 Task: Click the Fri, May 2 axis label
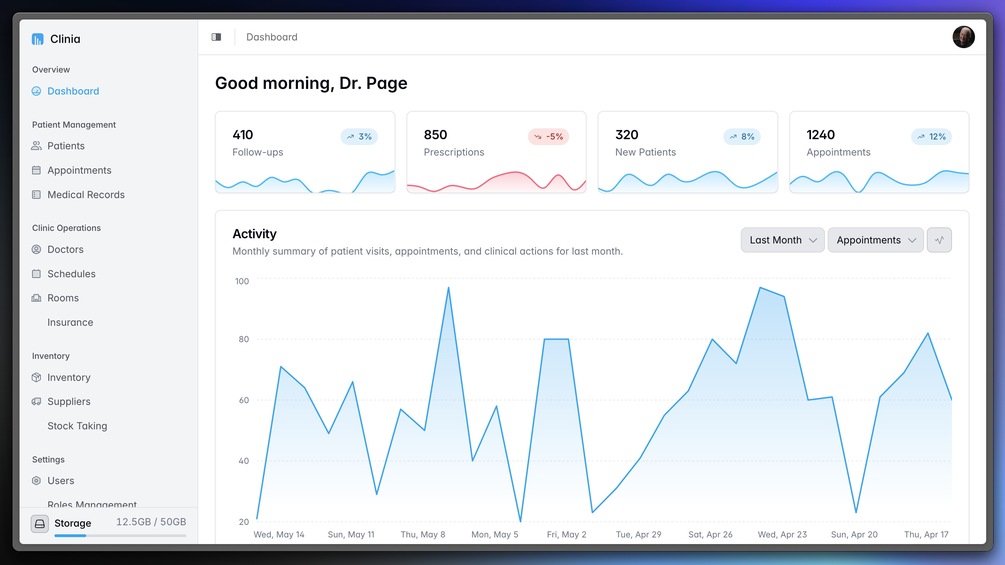[567, 534]
